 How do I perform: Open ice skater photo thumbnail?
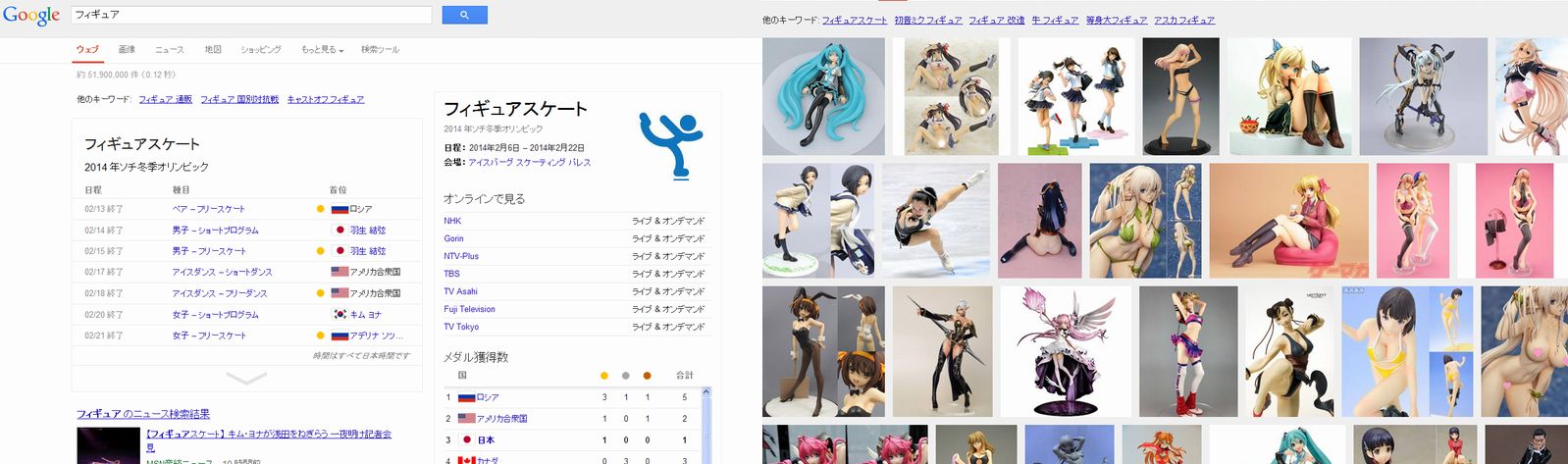[x=936, y=221]
